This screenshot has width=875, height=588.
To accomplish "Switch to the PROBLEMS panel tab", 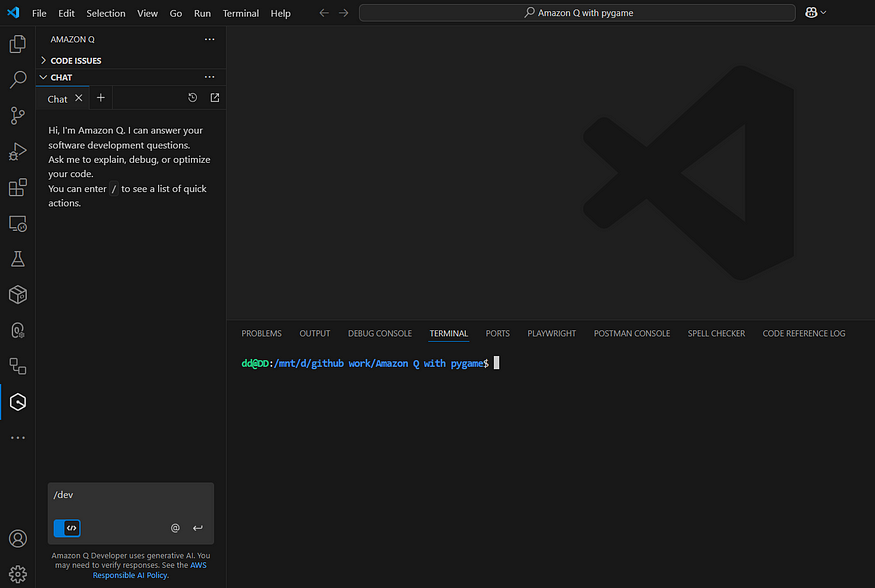I will 261,333.
